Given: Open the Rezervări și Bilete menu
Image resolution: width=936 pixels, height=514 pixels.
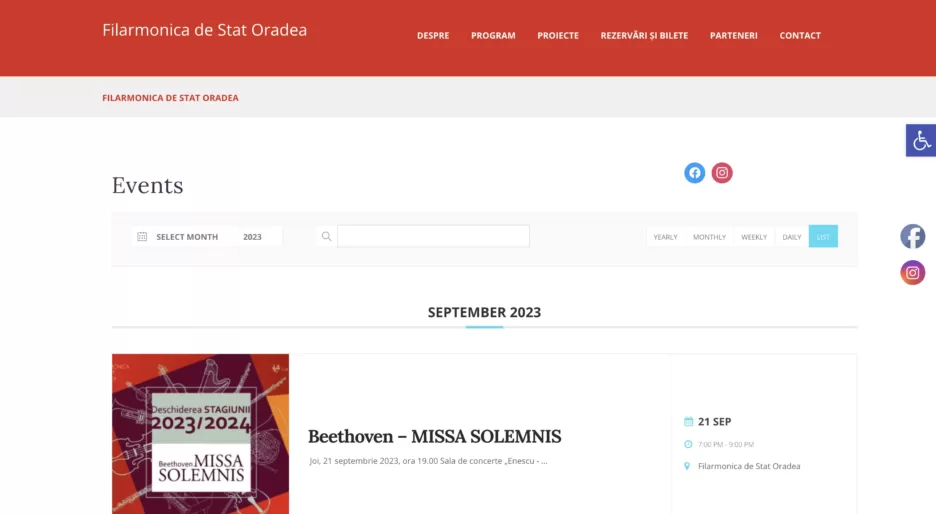Looking at the screenshot, I should tap(644, 36).
